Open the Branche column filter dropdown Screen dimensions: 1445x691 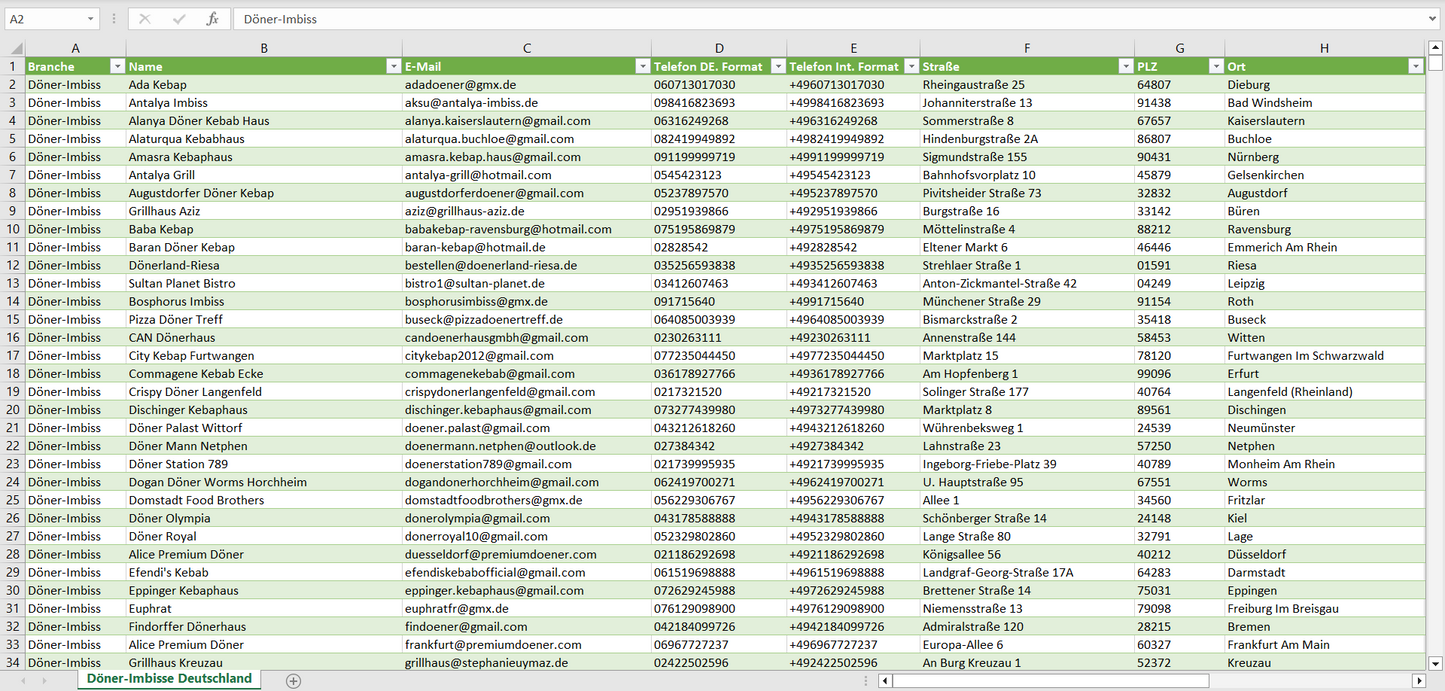click(x=117, y=67)
